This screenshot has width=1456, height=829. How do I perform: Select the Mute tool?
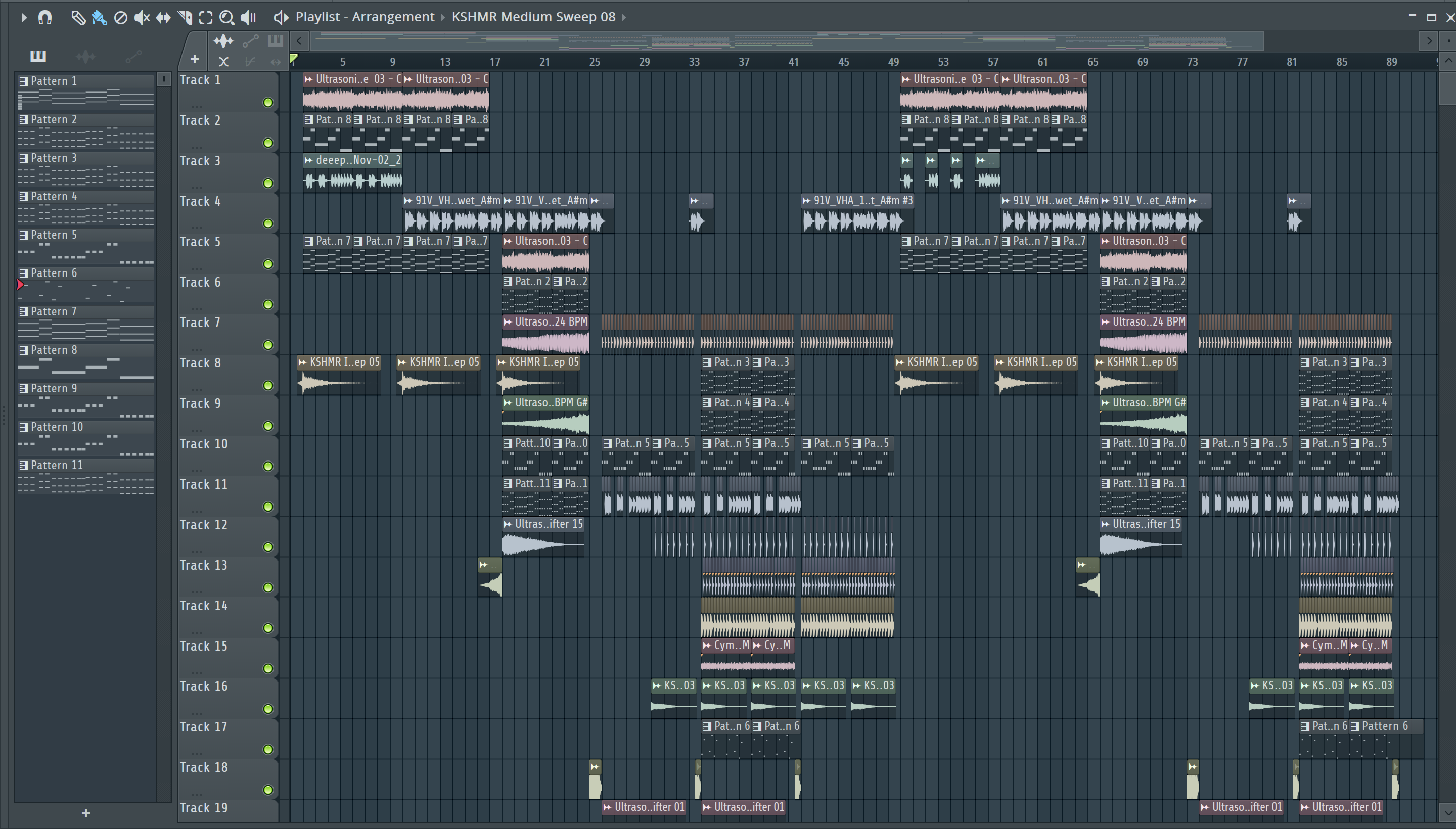[142, 18]
